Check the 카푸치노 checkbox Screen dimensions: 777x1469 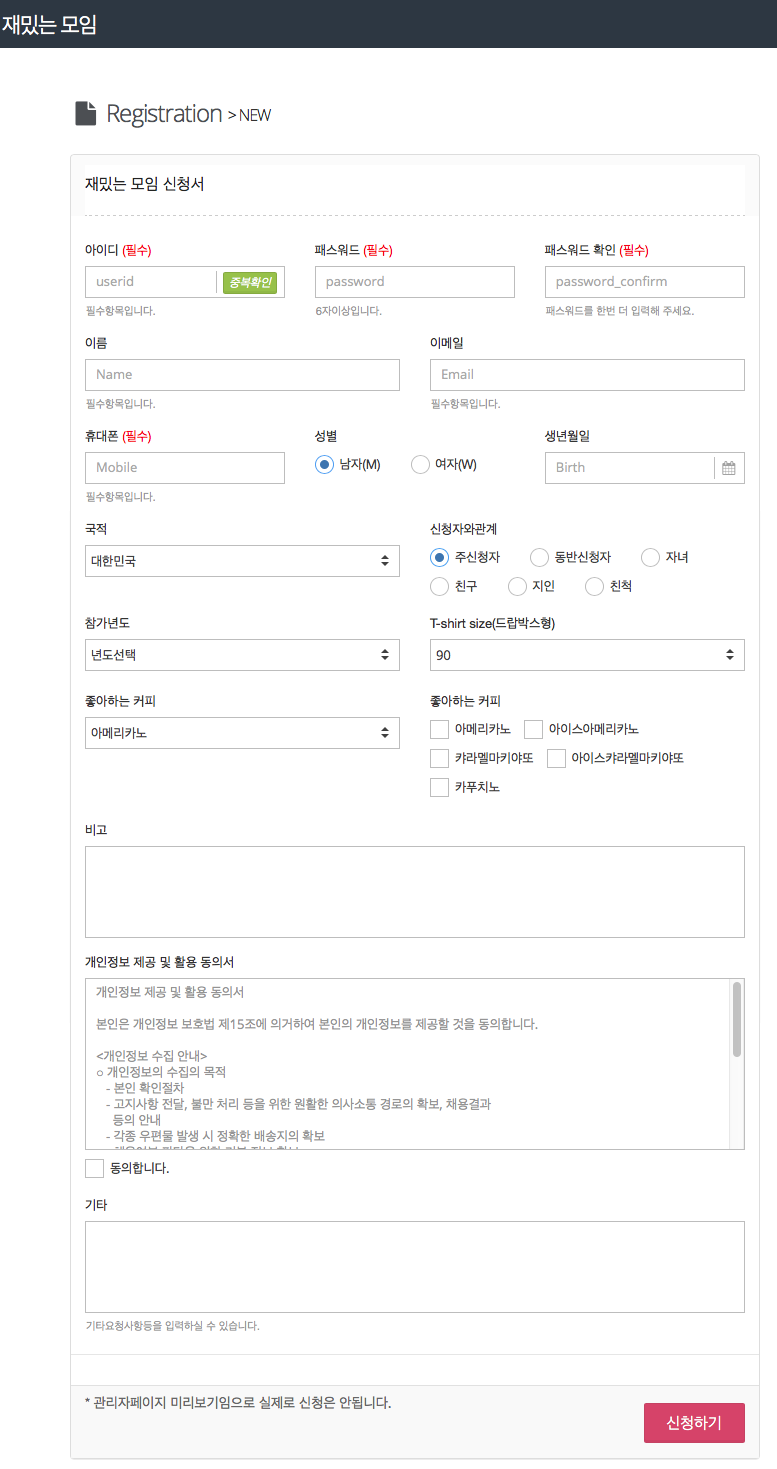point(439,787)
